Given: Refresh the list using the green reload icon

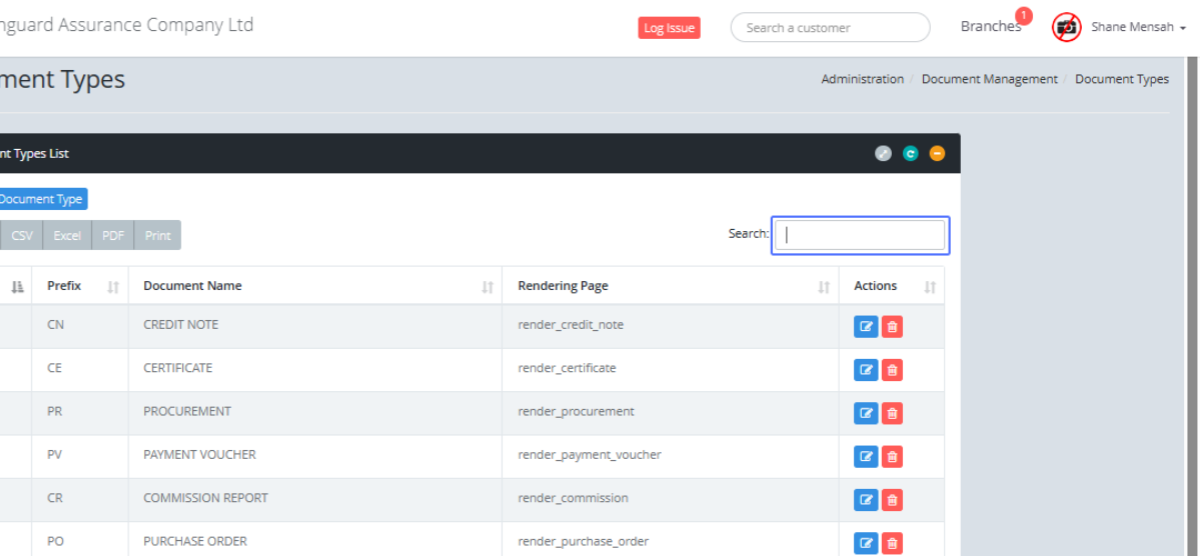Looking at the screenshot, I should click(910, 153).
